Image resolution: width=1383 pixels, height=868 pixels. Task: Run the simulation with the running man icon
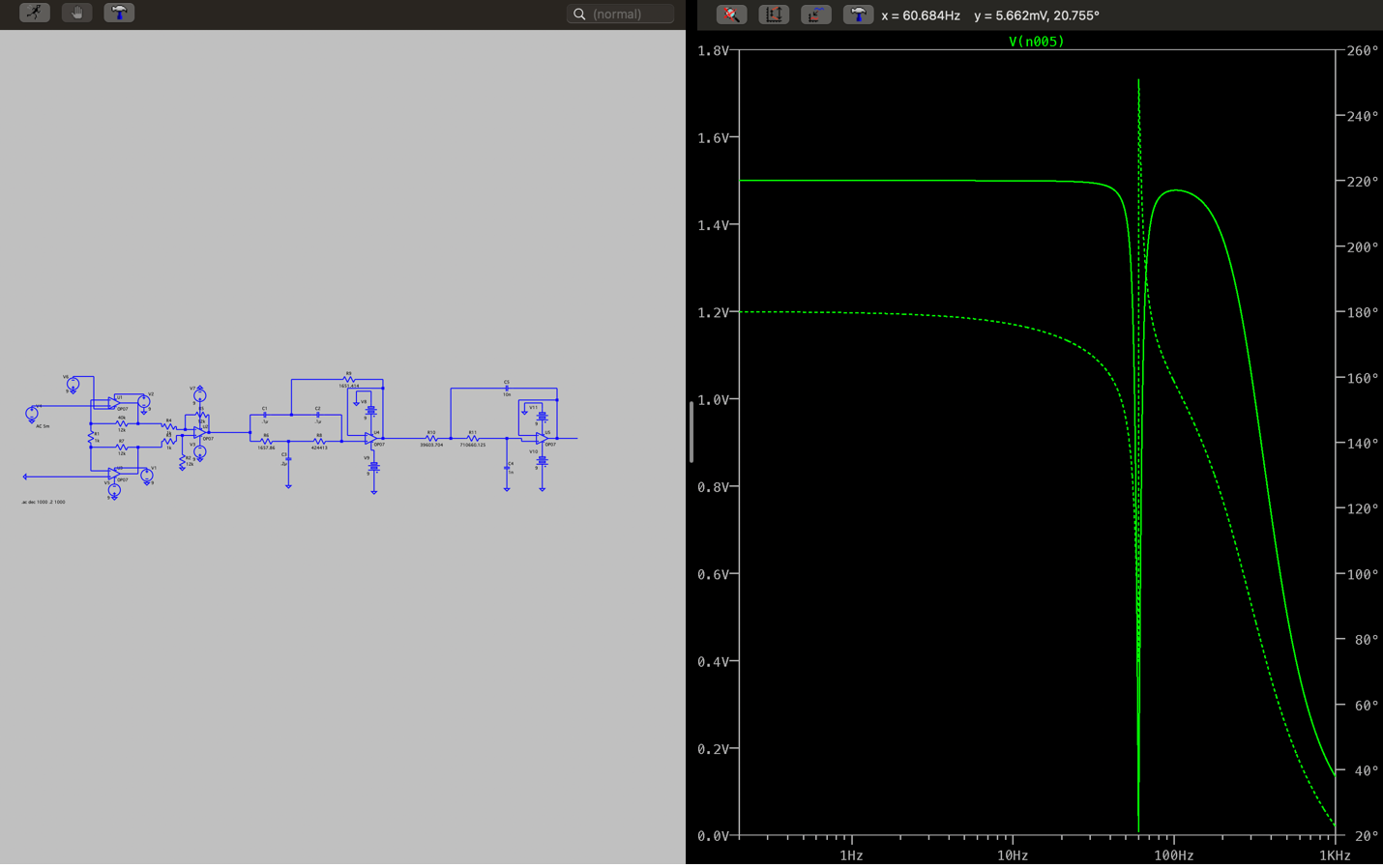point(35,13)
